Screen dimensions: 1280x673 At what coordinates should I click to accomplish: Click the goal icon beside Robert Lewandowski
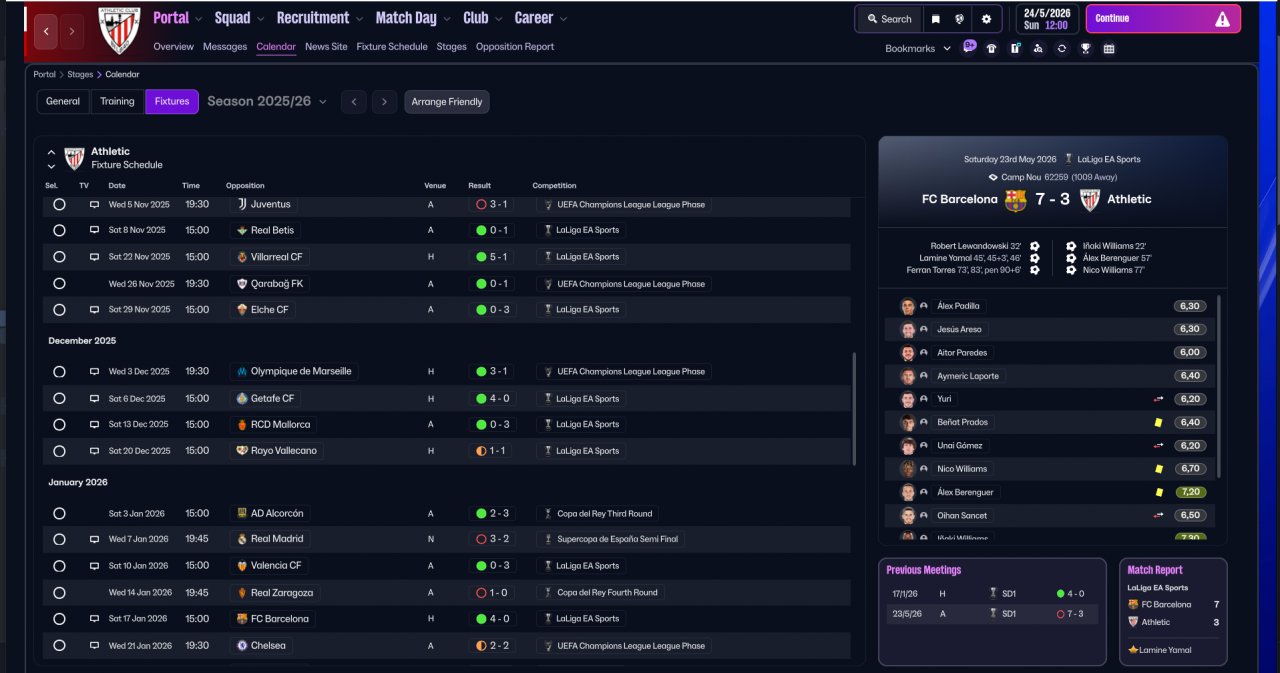coord(1035,246)
